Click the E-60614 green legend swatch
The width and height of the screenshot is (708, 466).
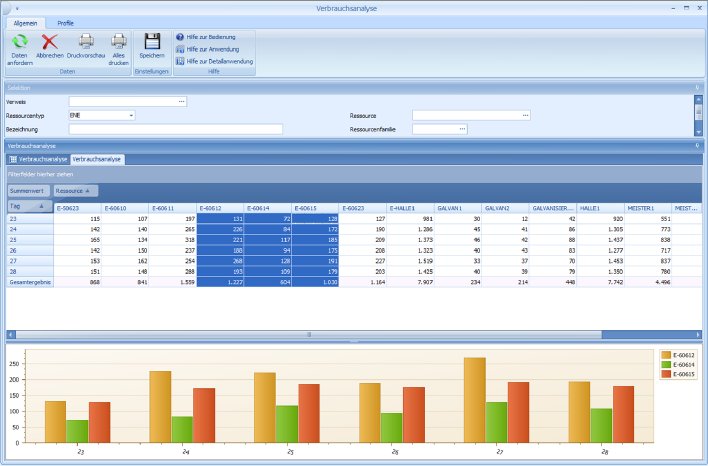point(666,365)
